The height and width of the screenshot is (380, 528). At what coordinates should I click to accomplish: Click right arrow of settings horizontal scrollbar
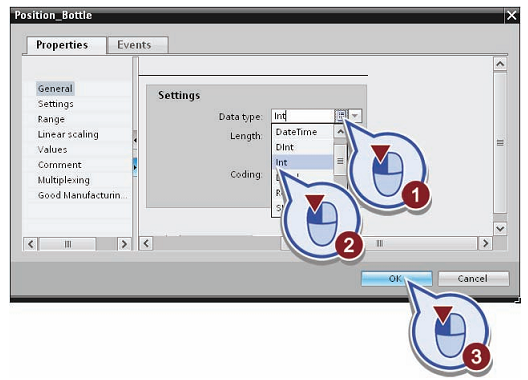[485, 243]
